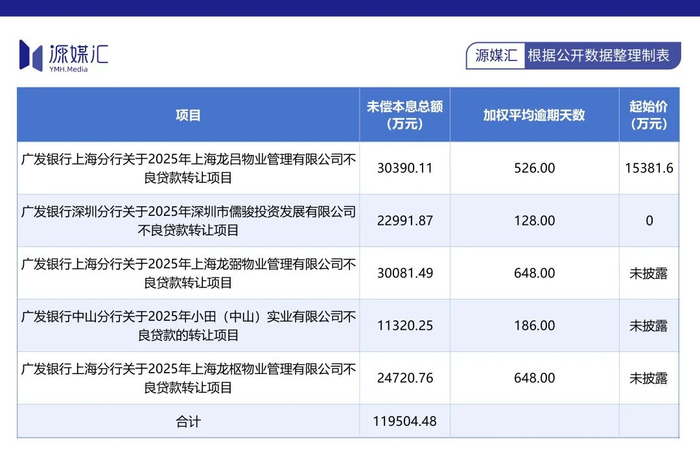Screen dimensions: 700x459
Task: Select the 15381.6 starting price cell
Action: click(655, 168)
